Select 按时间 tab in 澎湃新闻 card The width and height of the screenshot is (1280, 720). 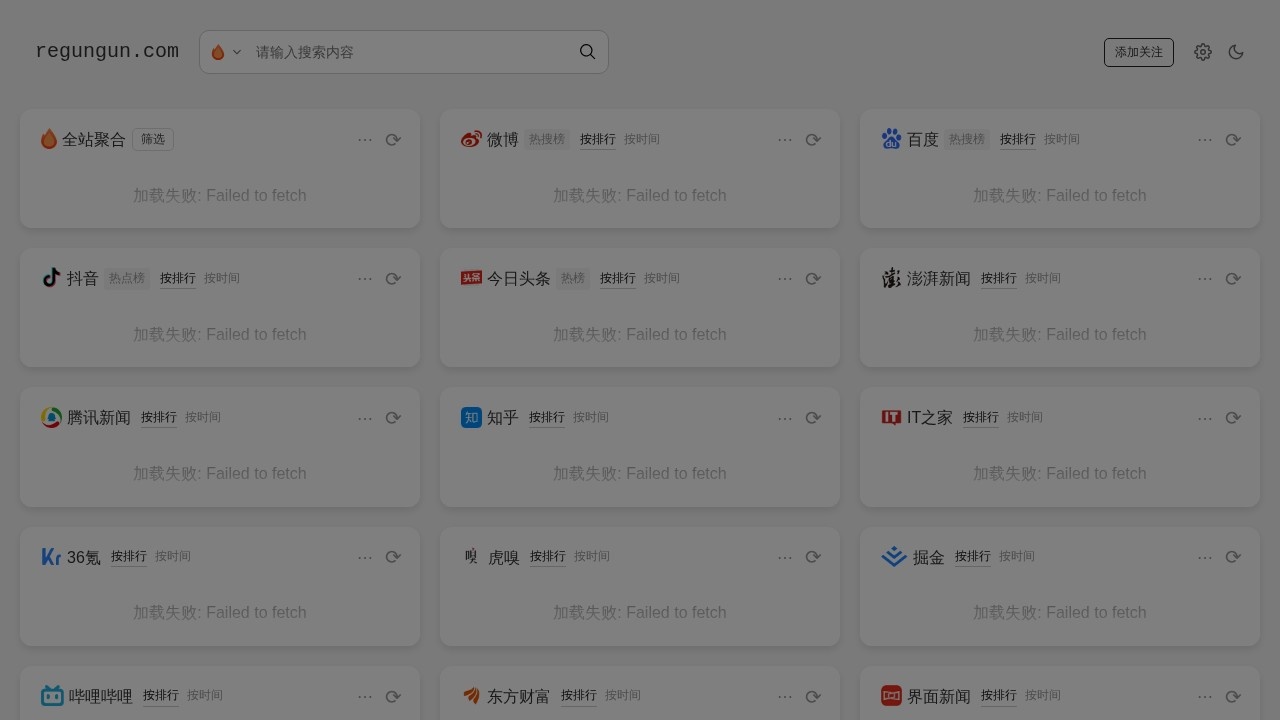point(1043,278)
